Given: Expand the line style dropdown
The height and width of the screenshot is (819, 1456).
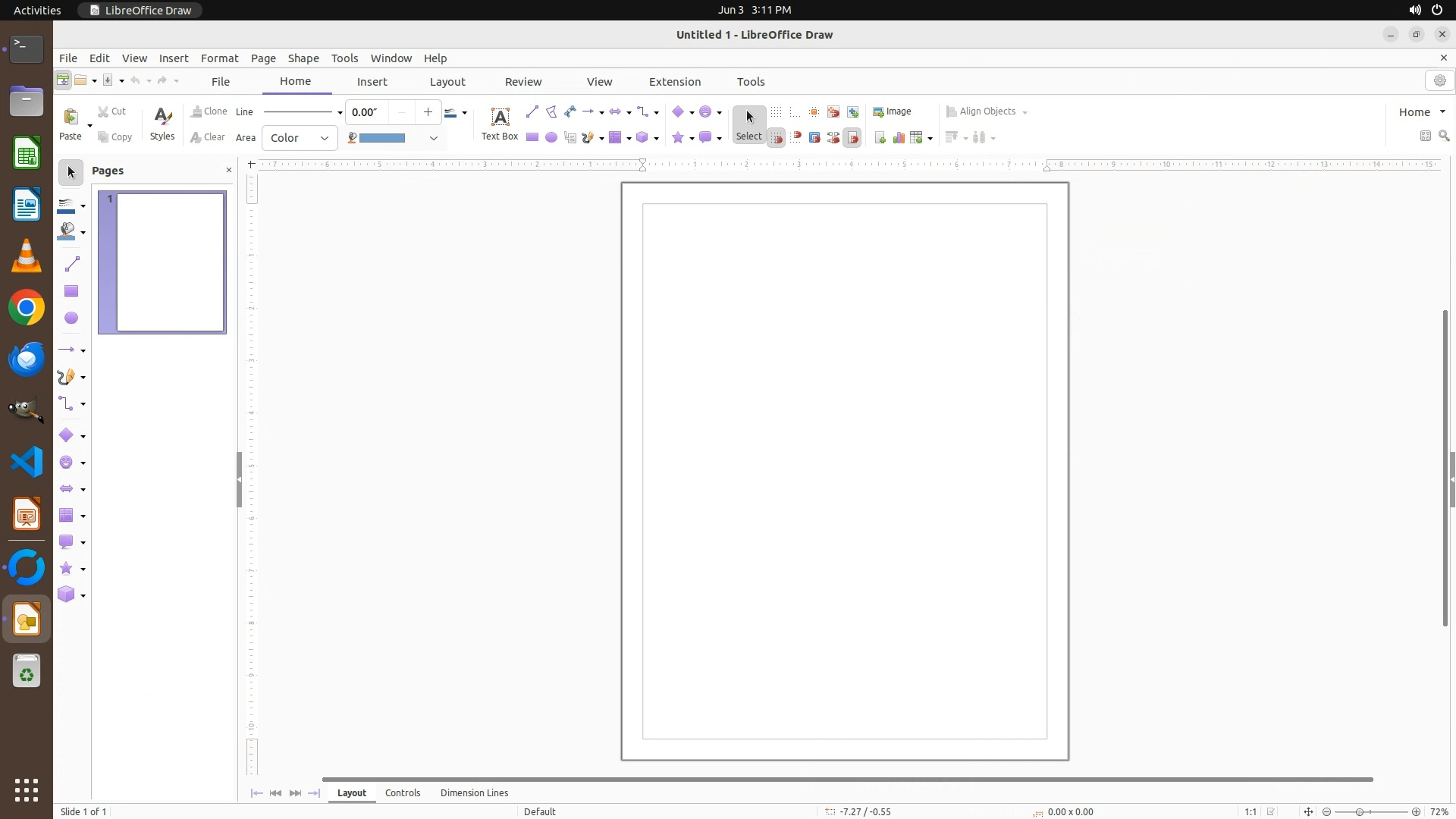Looking at the screenshot, I should (x=340, y=112).
